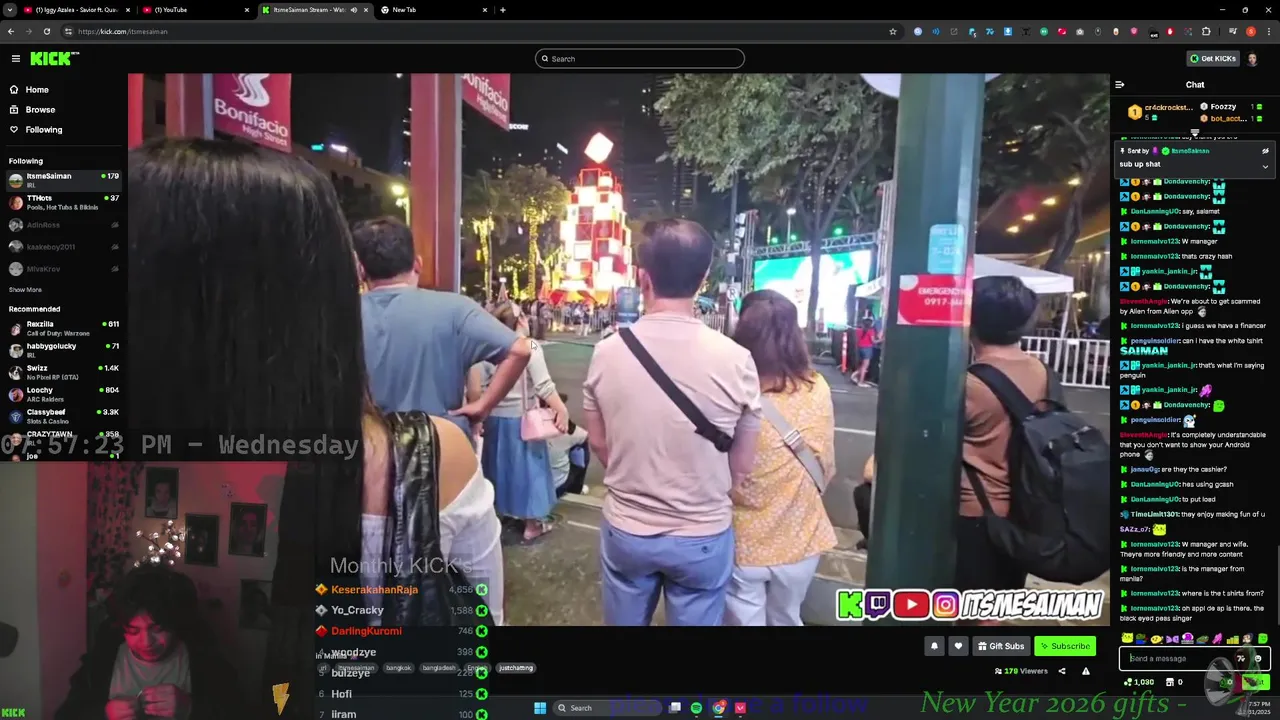The image size is (1280, 720).
Task: Open the user profile avatar menu
Action: pyautogui.click(x=1253, y=59)
